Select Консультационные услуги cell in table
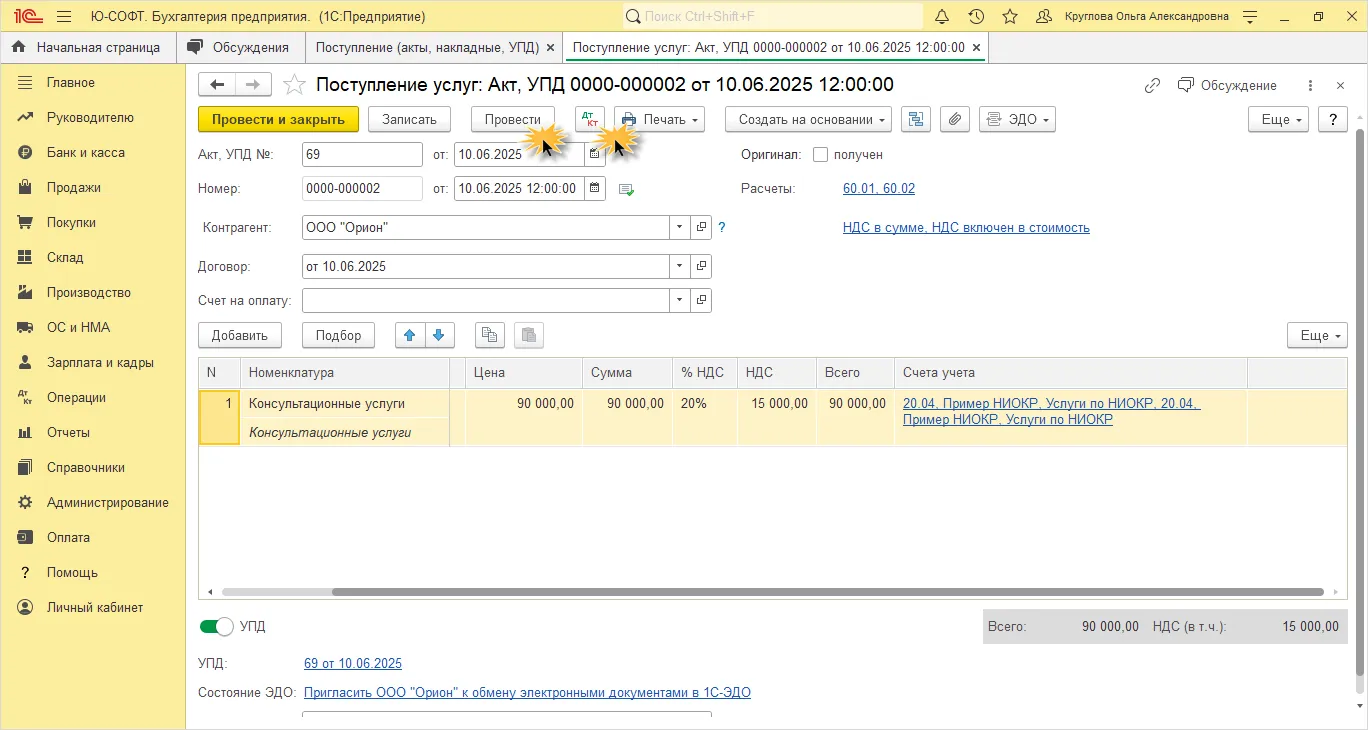Screen dimensions: 1368x730 tap(344, 403)
